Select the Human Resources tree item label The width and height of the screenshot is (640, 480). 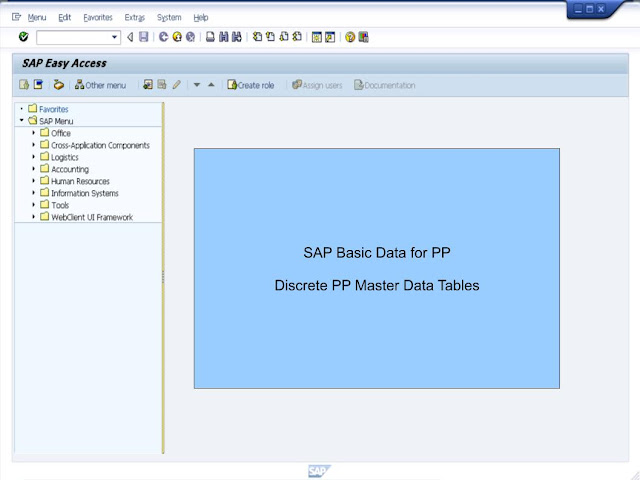coord(80,181)
